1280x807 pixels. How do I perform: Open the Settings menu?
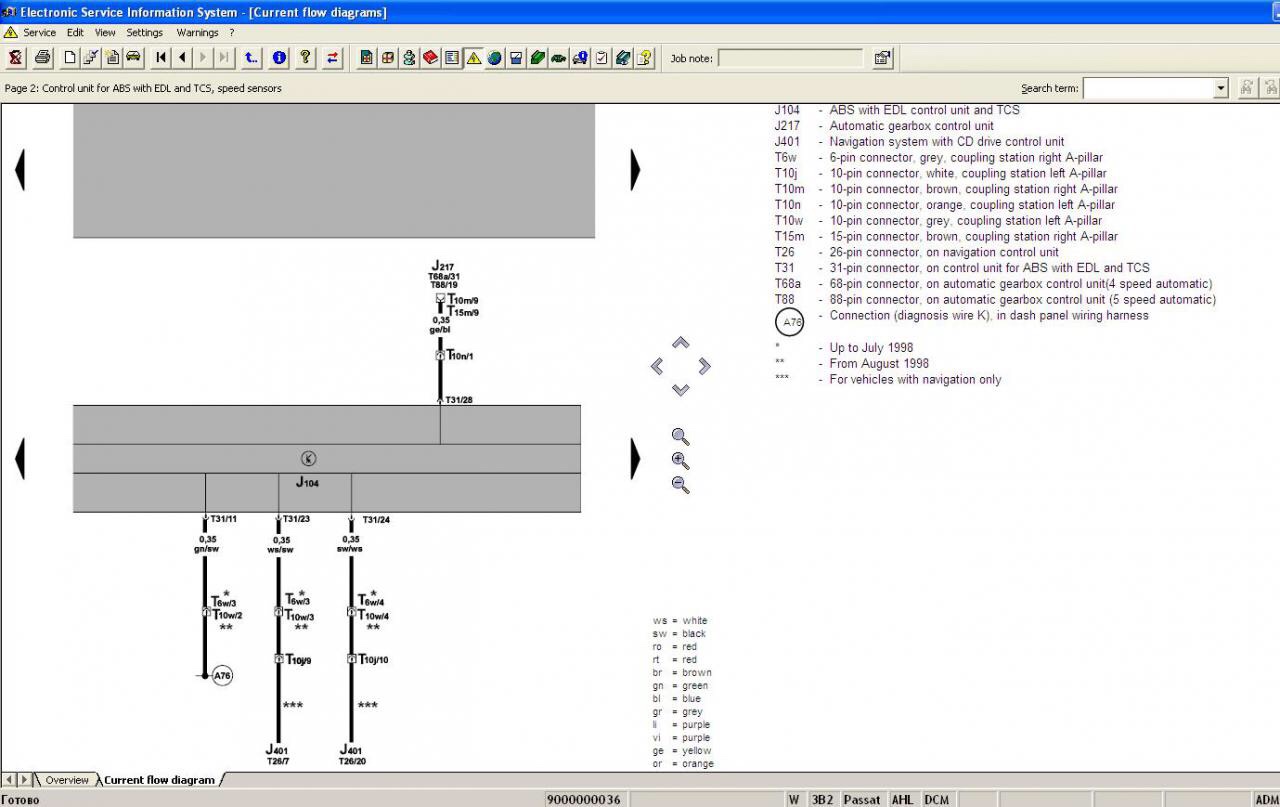click(144, 33)
